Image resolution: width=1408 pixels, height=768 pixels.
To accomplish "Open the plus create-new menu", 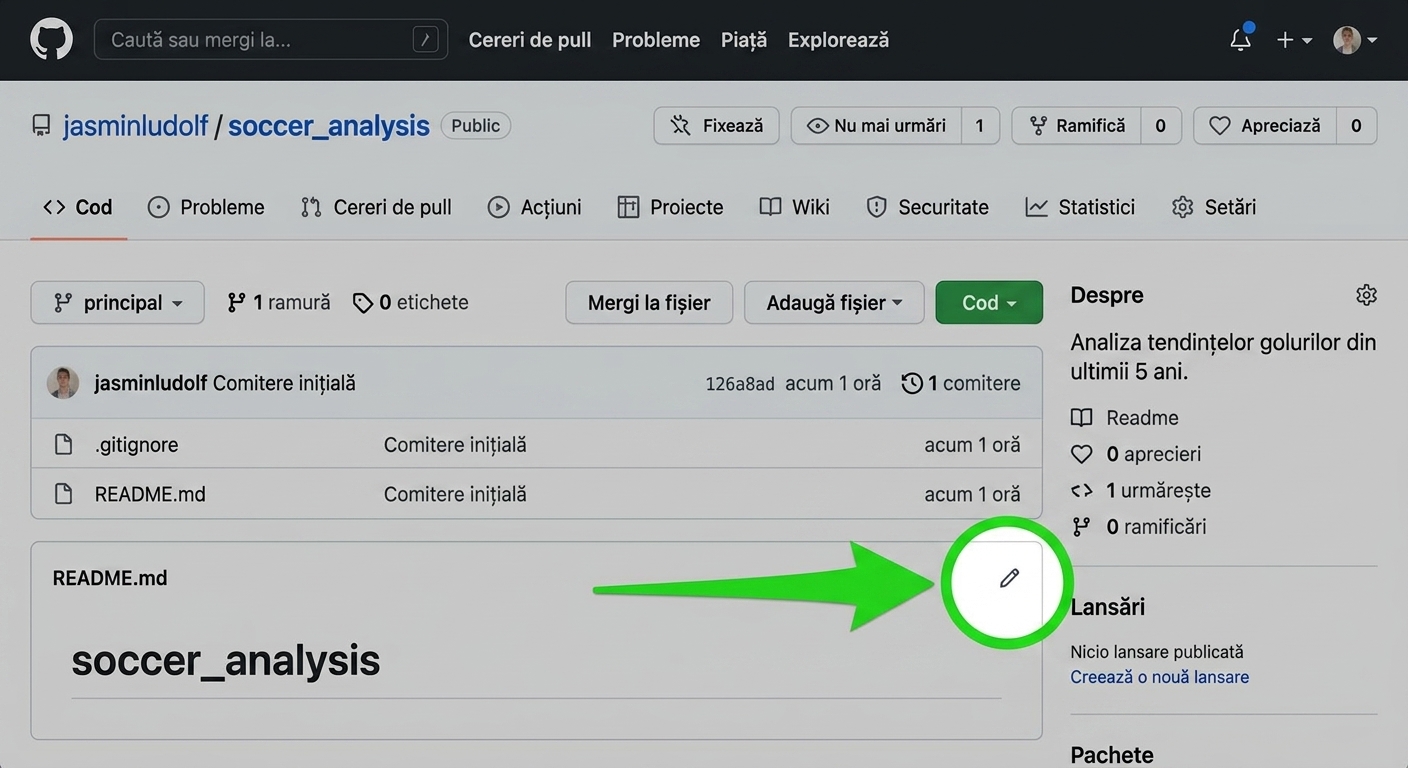I will [x=1294, y=40].
